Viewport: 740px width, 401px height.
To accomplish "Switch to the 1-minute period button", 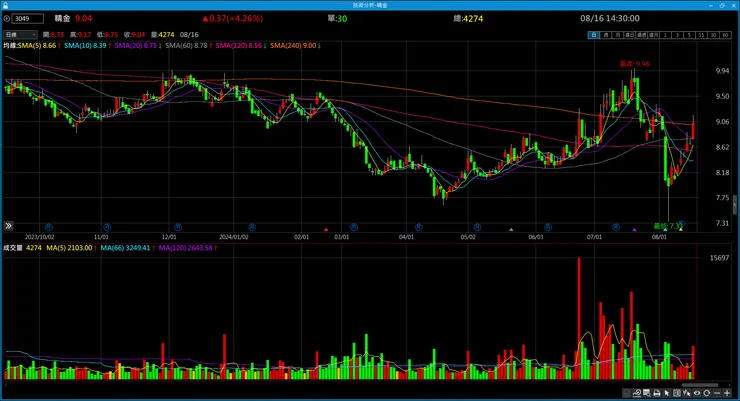I will (665, 35).
